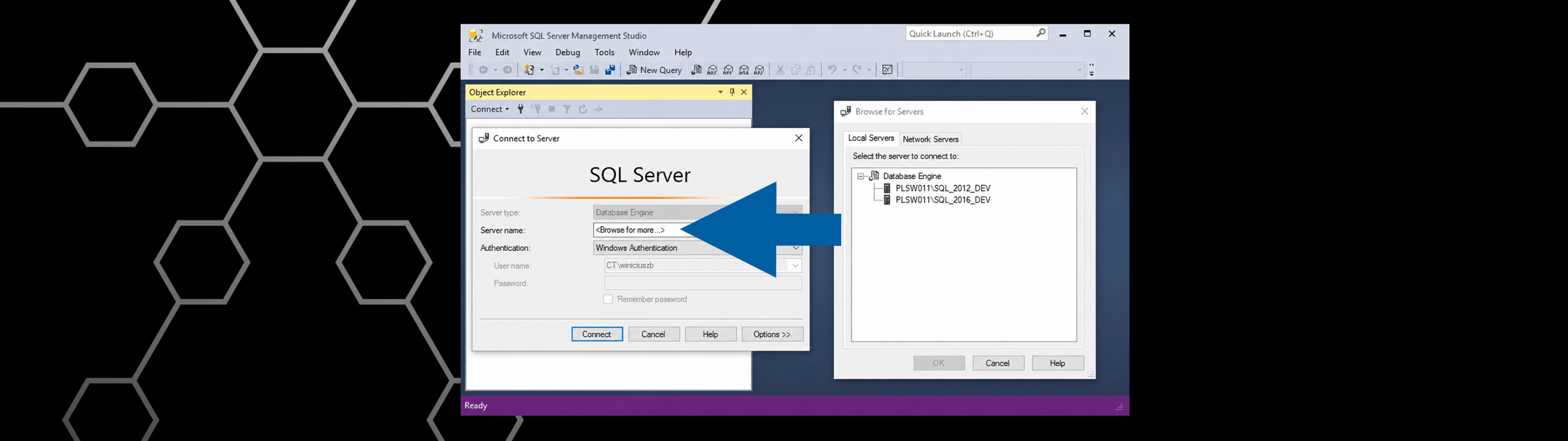Click Connect in Connect to Server dialog
This screenshot has height=441, width=1568.
point(597,334)
